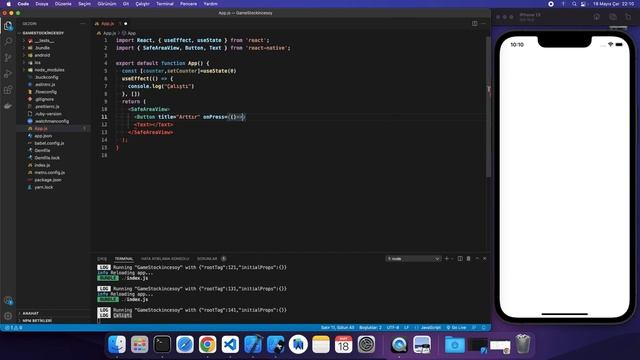
Task: Maximize the terminal panel with chevron
Action: coord(477,259)
